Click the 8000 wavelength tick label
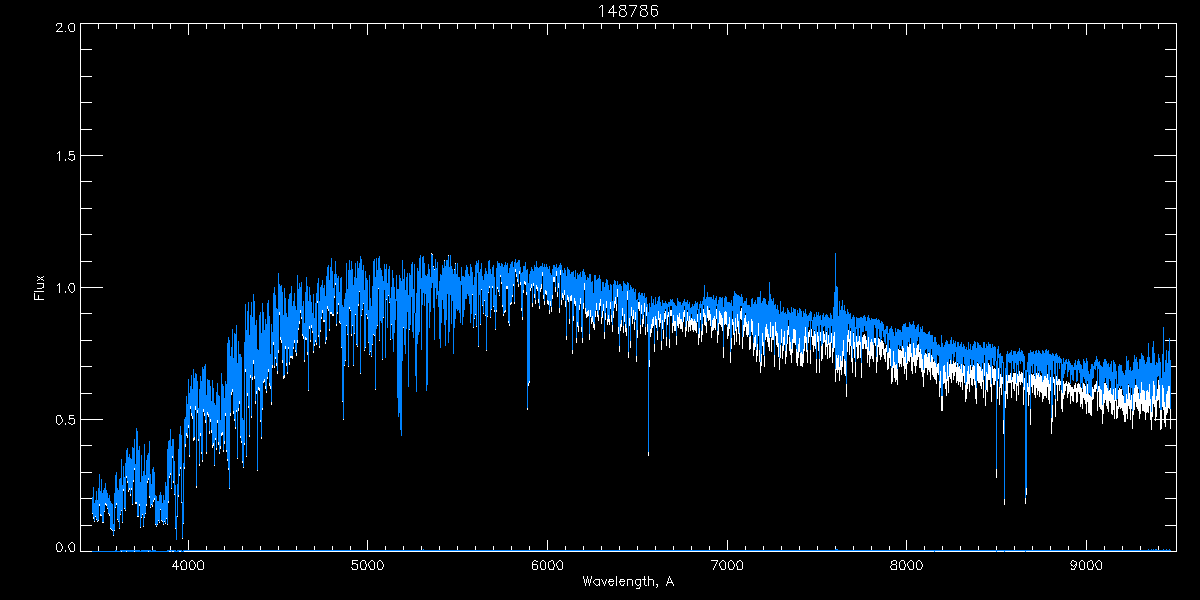Image resolution: width=1200 pixels, height=600 pixels. 907,564
